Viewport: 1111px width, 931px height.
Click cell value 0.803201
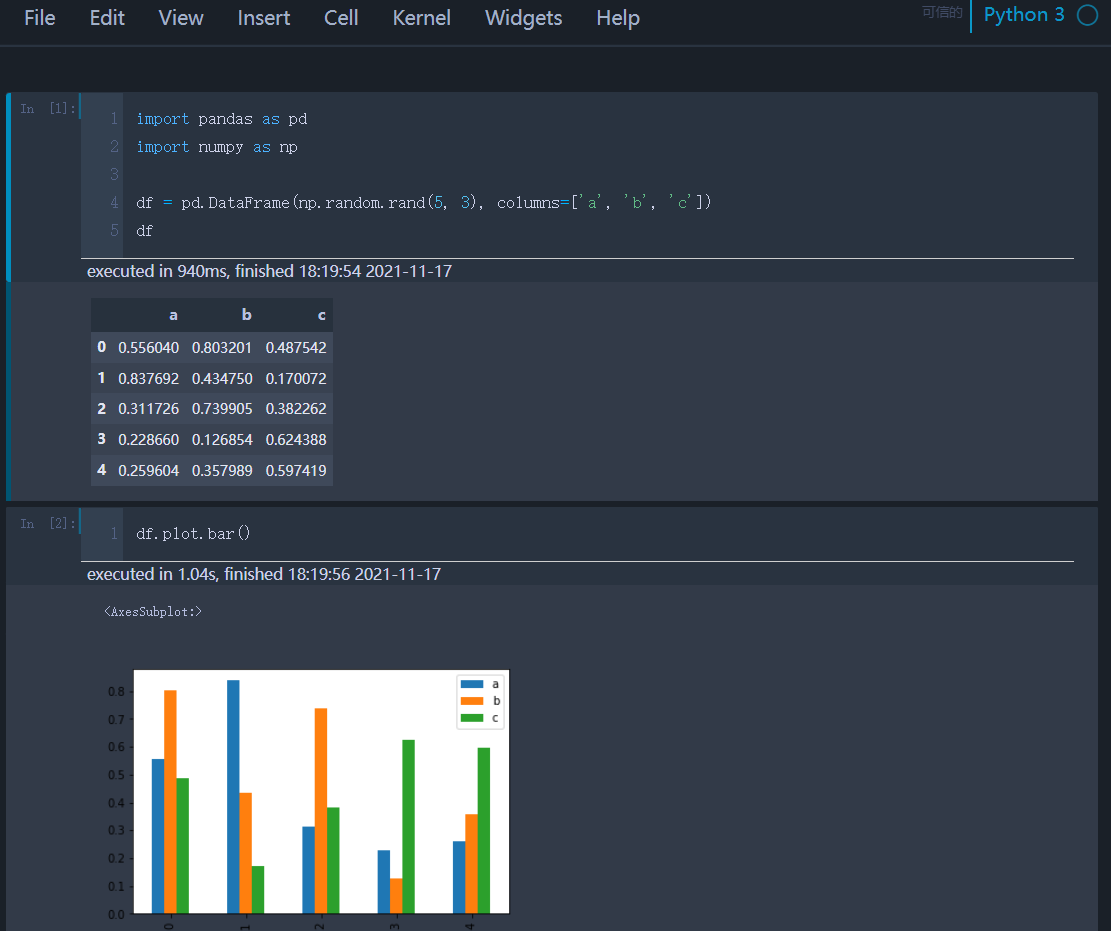[222, 348]
